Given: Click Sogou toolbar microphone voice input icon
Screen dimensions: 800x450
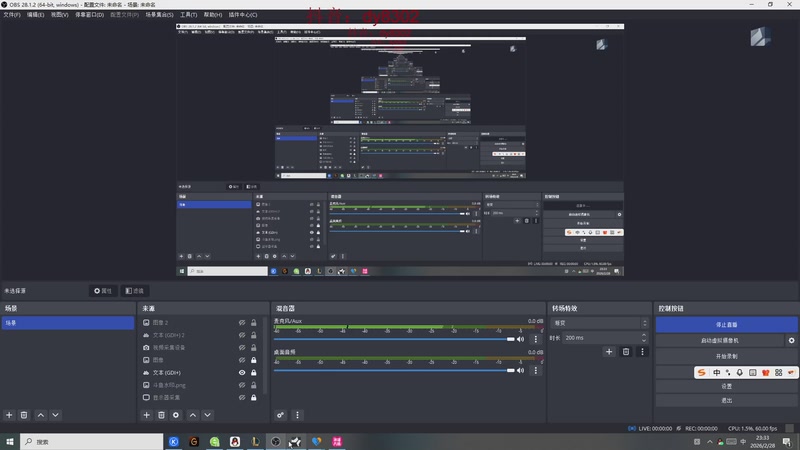Looking at the screenshot, I should click(740, 372).
